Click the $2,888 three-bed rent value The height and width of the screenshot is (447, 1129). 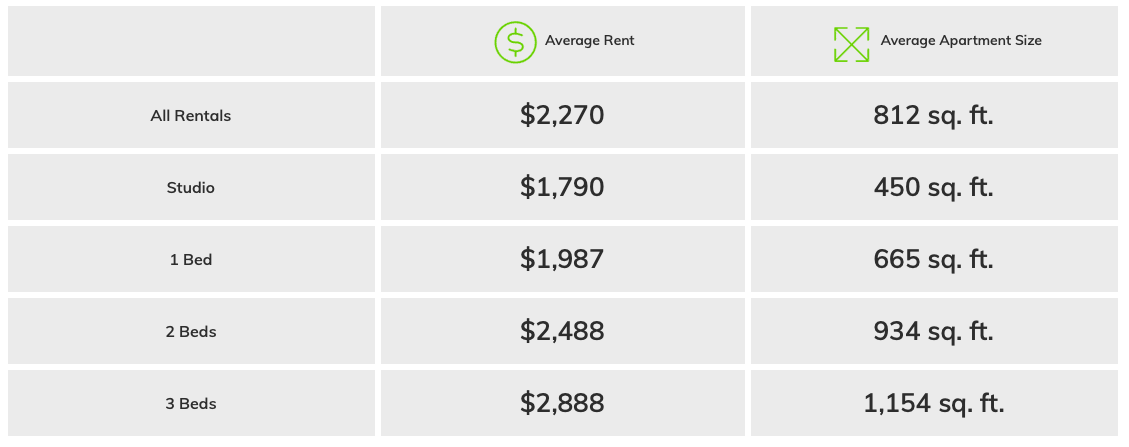pyautogui.click(x=562, y=404)
